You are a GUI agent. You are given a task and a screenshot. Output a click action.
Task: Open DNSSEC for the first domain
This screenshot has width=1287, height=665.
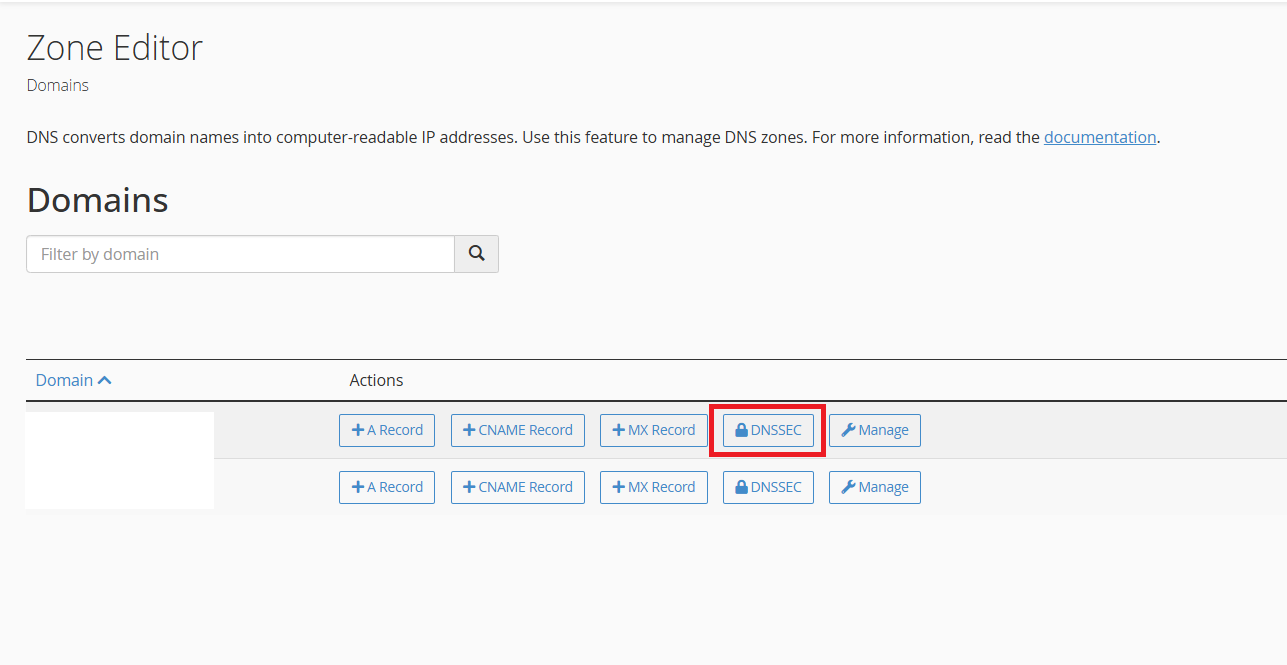point(768,430)
